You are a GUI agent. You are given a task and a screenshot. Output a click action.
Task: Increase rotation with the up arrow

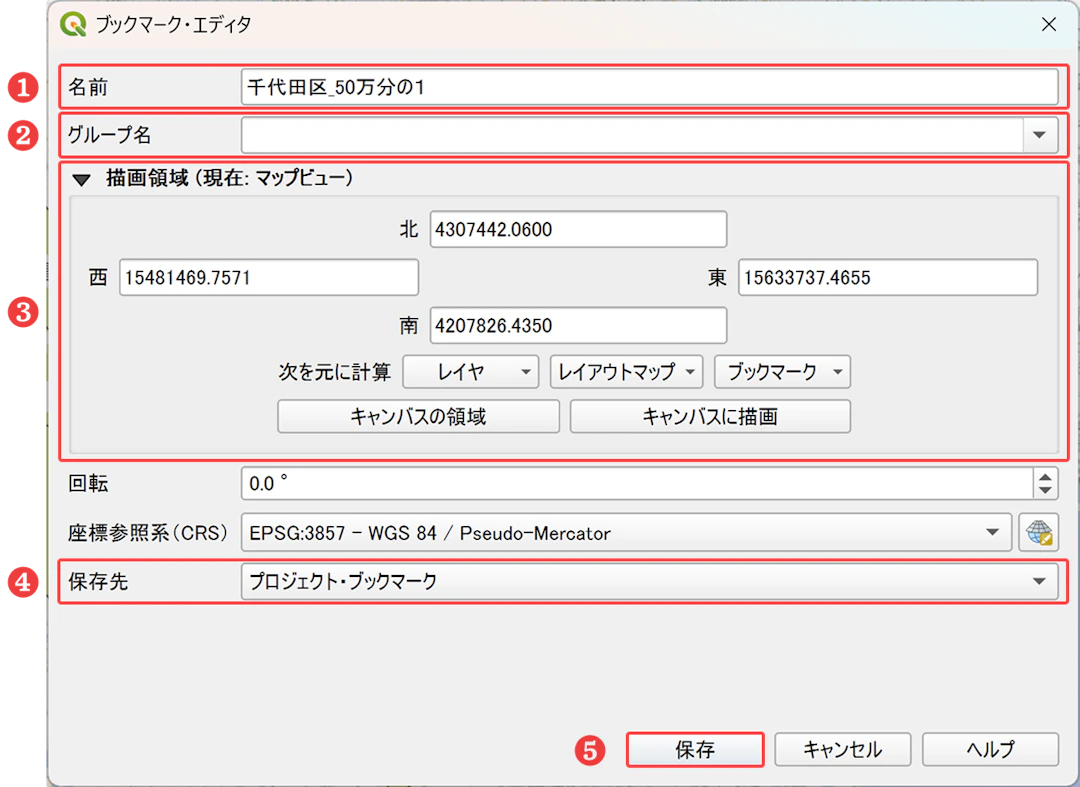pos(1045,476)
